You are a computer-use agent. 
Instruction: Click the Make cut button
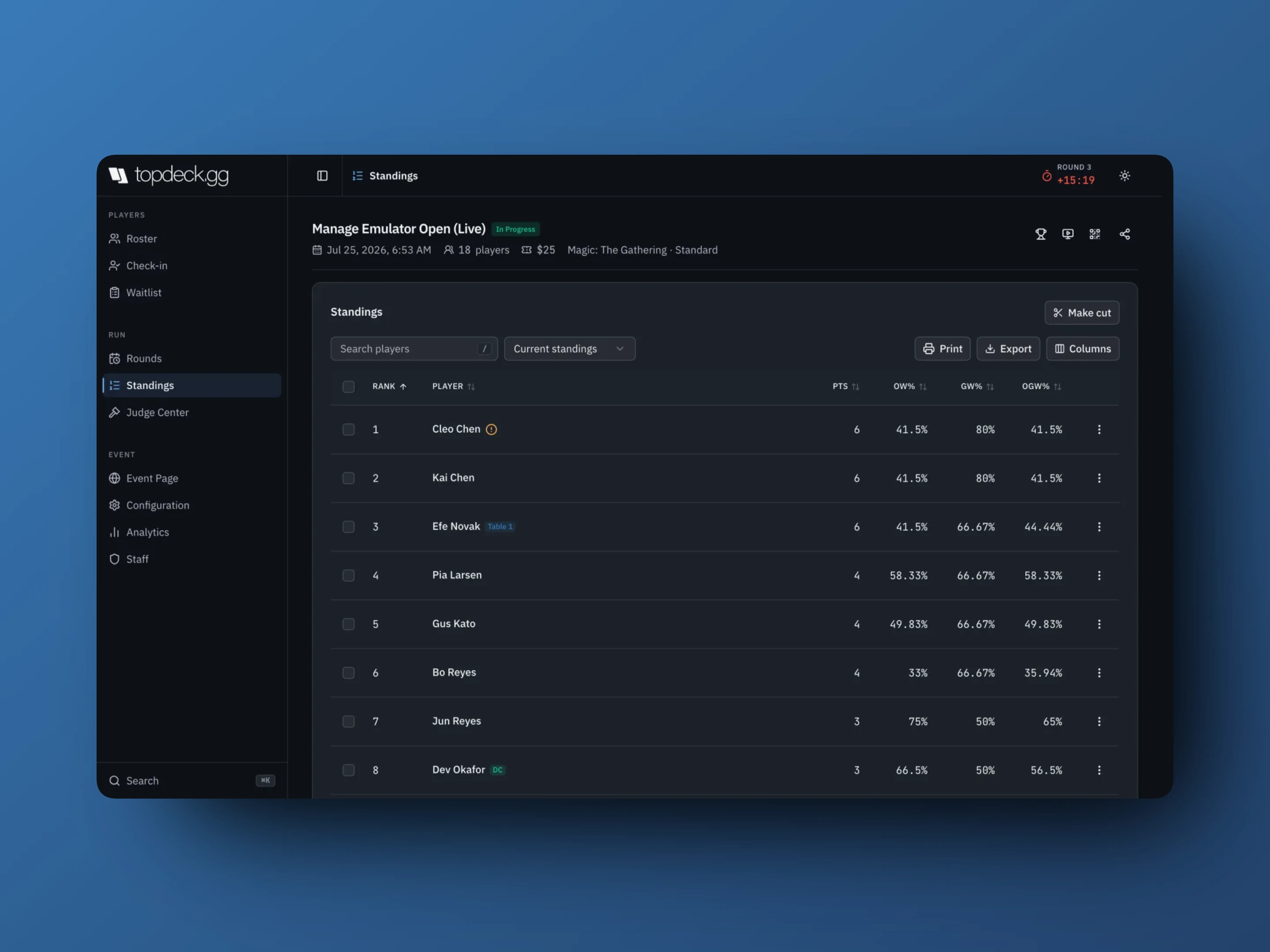click(1082, 313)
